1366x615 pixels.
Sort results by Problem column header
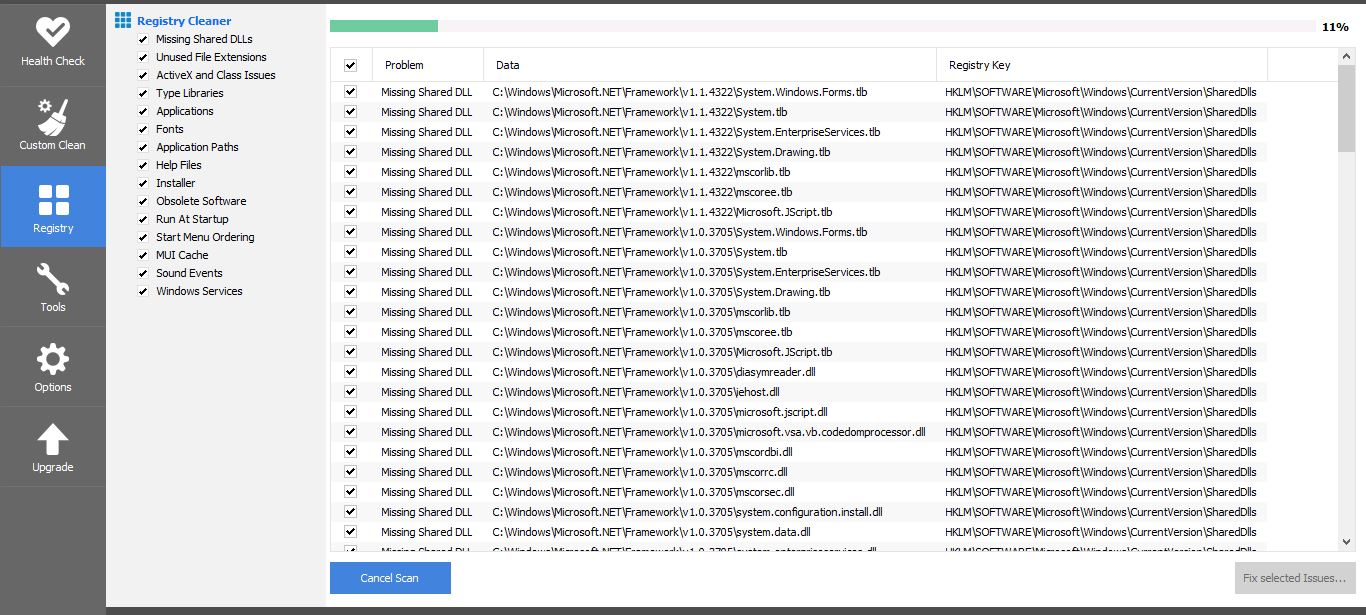tap(404, 65)
